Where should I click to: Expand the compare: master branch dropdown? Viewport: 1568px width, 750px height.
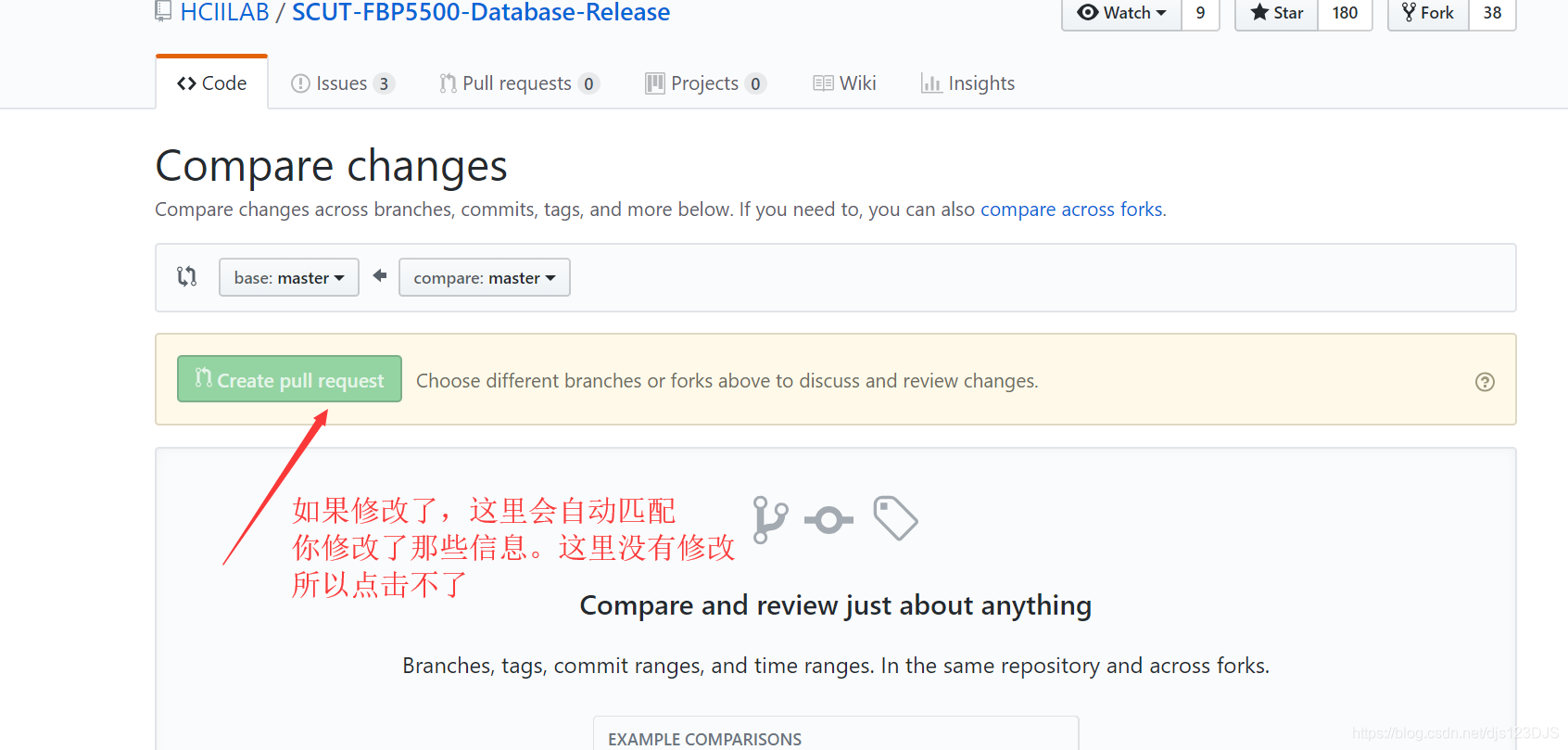pyautogui.click(x=485, y=278)
